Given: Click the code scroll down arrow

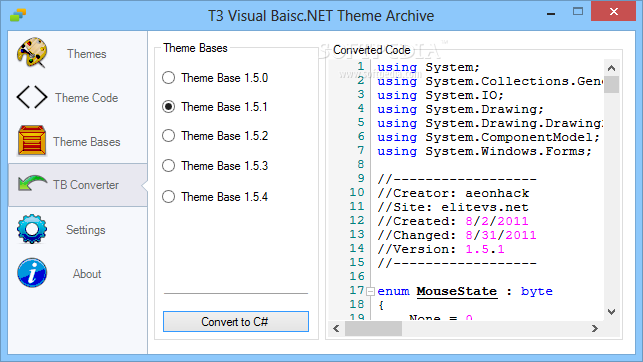Looking at the screenshot, I should coord(611,312).
